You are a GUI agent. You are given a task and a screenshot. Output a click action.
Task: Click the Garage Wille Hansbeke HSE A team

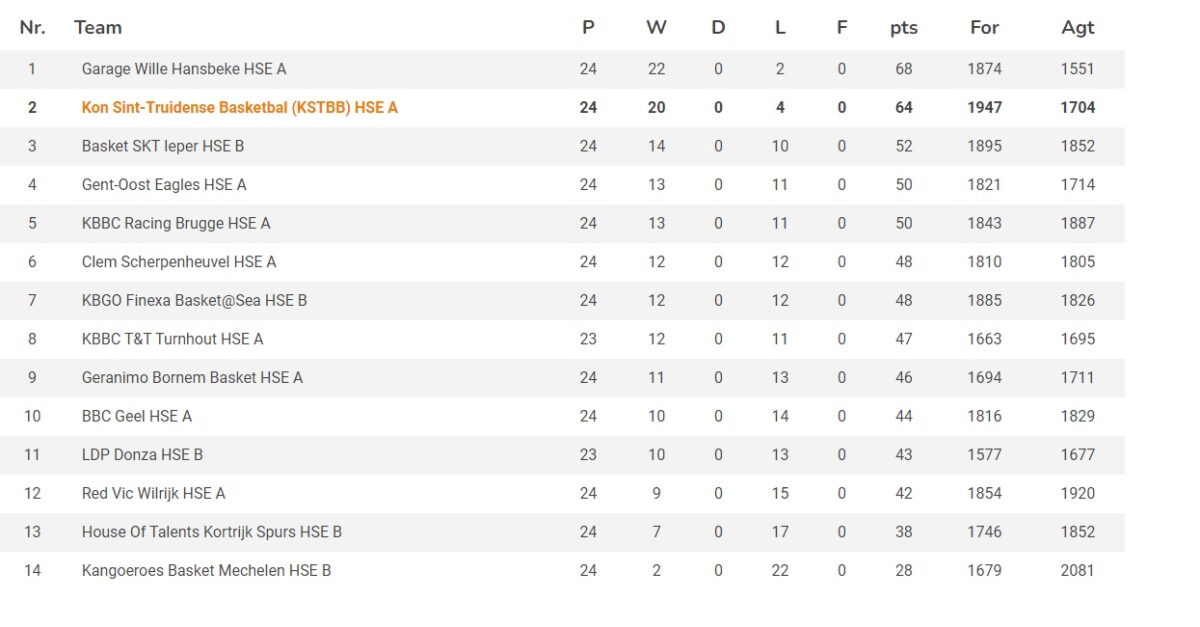pos(184,69)
